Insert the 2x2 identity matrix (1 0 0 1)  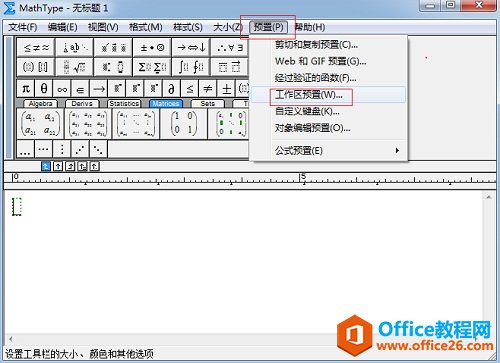pyautogui.click(x=184, y=124)
